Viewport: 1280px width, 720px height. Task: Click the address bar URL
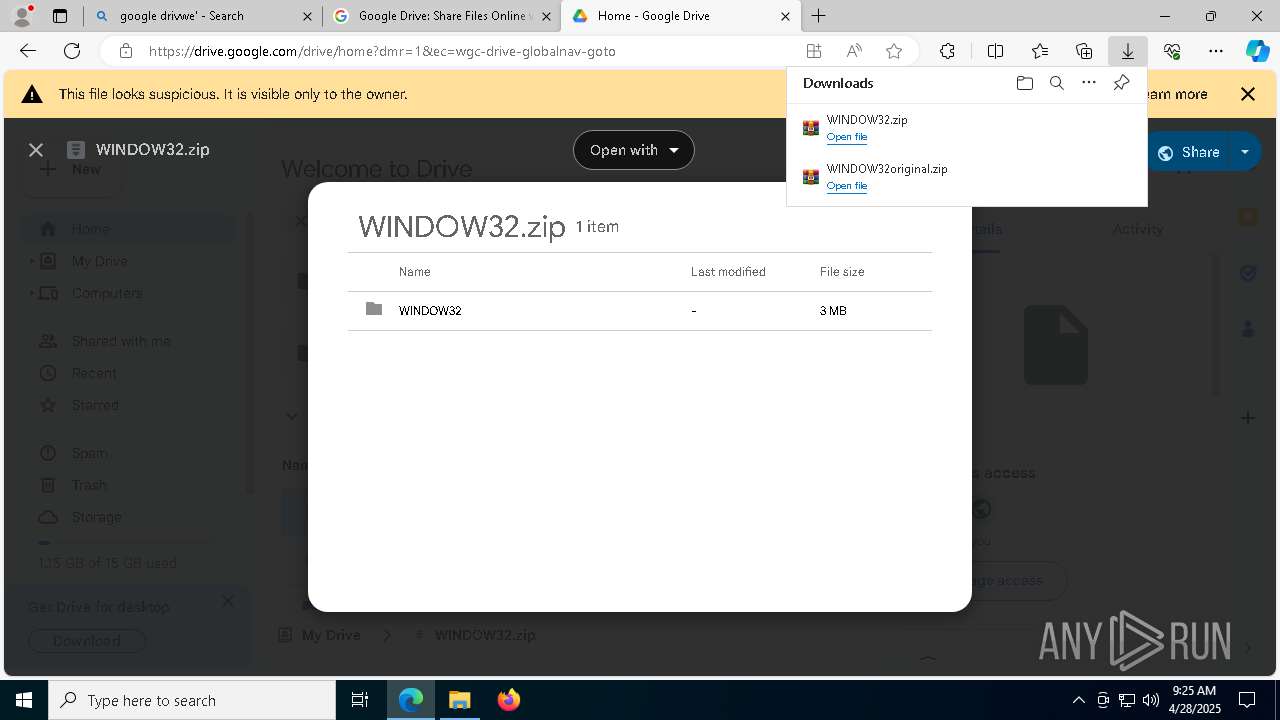coord(382,51)
